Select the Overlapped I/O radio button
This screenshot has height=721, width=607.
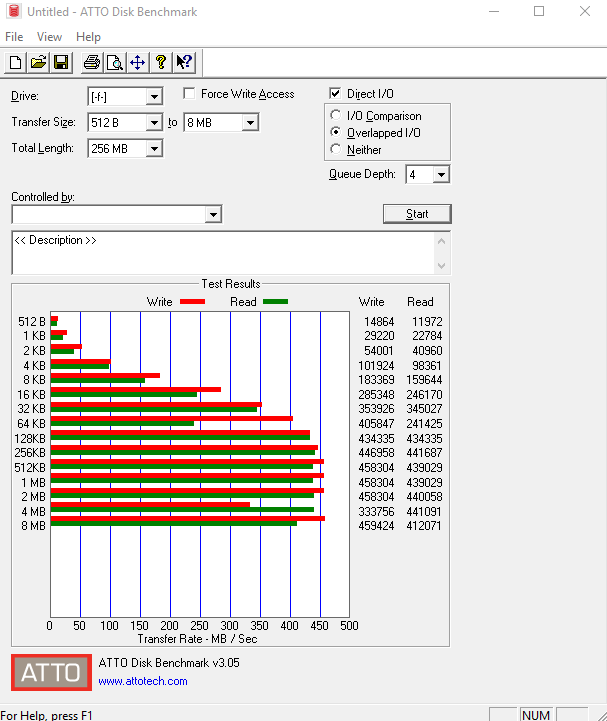[x=336, y=132]
